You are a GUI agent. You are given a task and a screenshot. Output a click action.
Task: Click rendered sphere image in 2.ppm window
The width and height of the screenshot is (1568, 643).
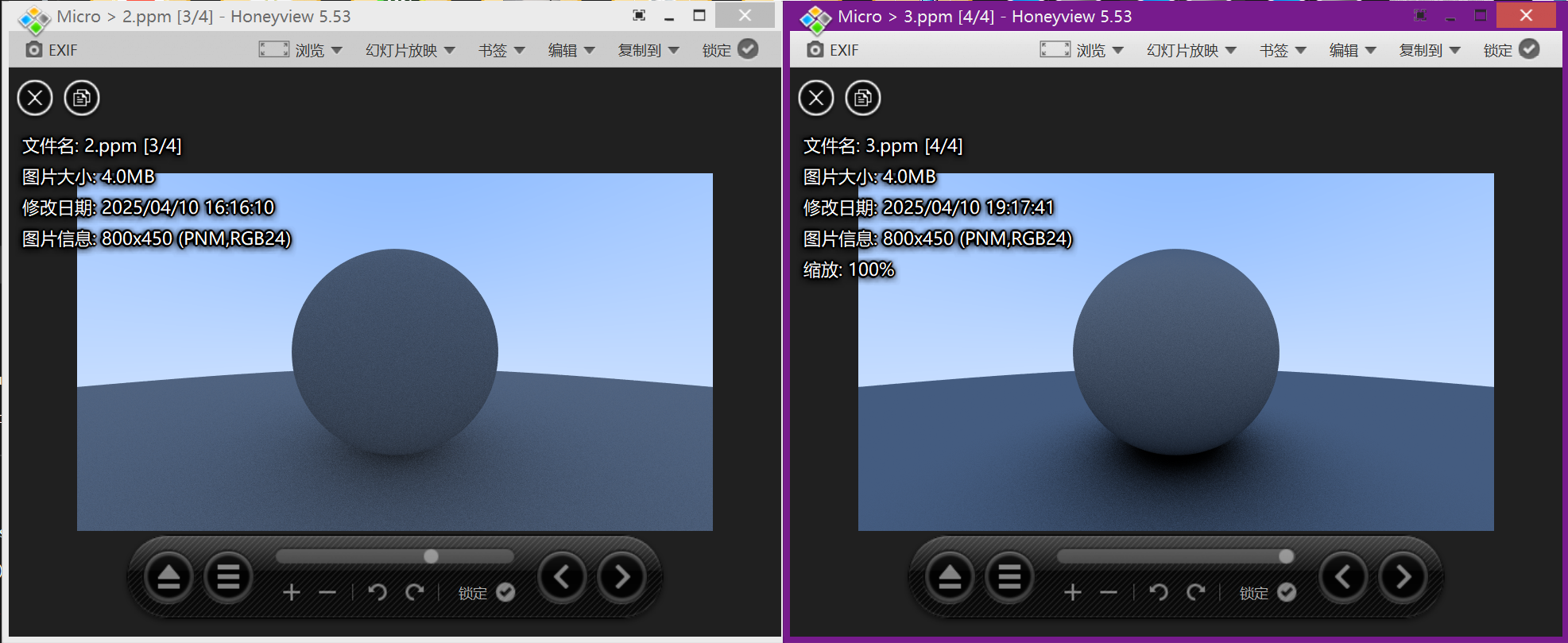pyautogui.click(x=395, y=352)
